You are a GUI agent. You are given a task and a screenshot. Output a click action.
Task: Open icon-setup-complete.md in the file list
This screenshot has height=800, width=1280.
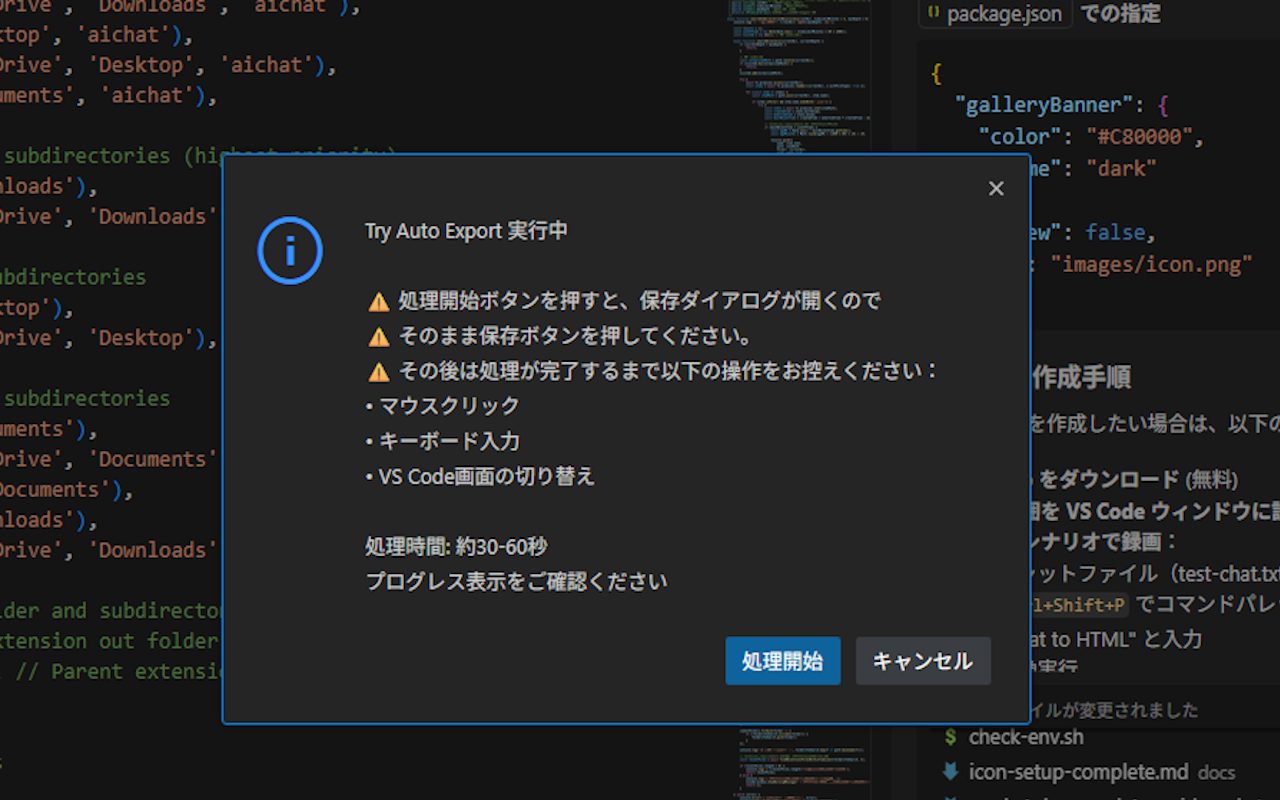pyautogui.click(x=1079, y=772)
